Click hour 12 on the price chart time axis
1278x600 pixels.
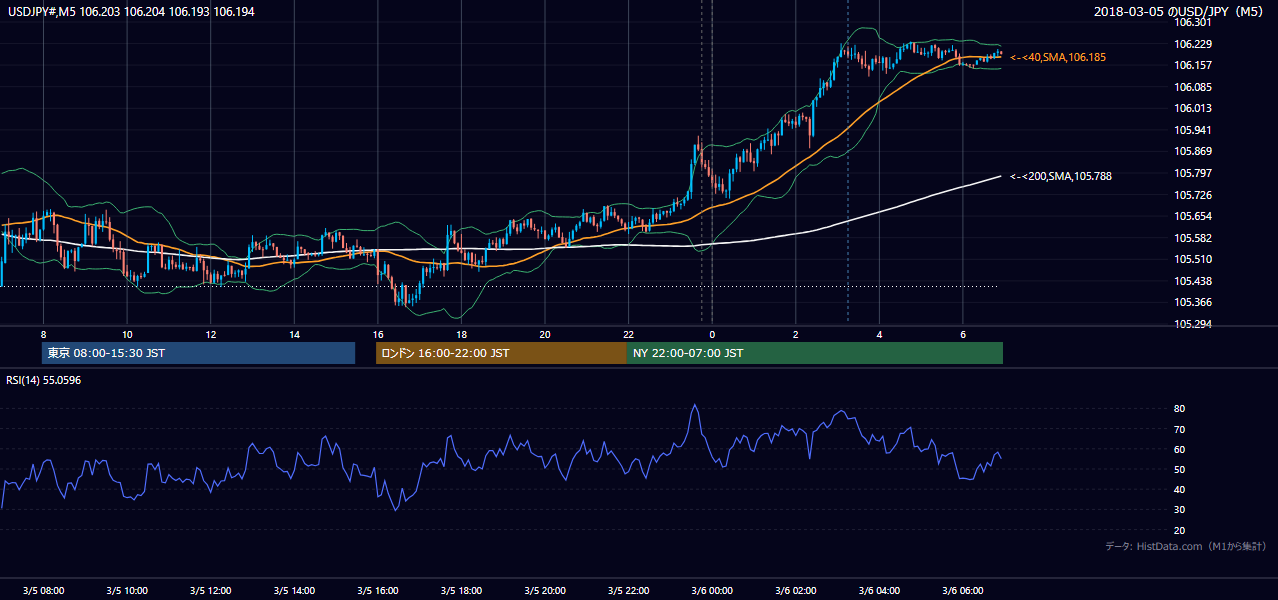(x=210, y=334)
